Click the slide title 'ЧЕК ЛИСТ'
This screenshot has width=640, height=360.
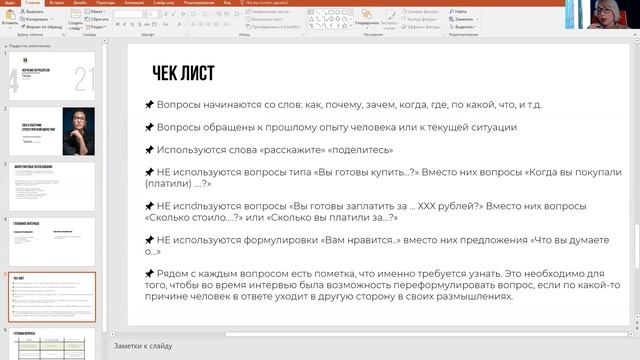183,73
